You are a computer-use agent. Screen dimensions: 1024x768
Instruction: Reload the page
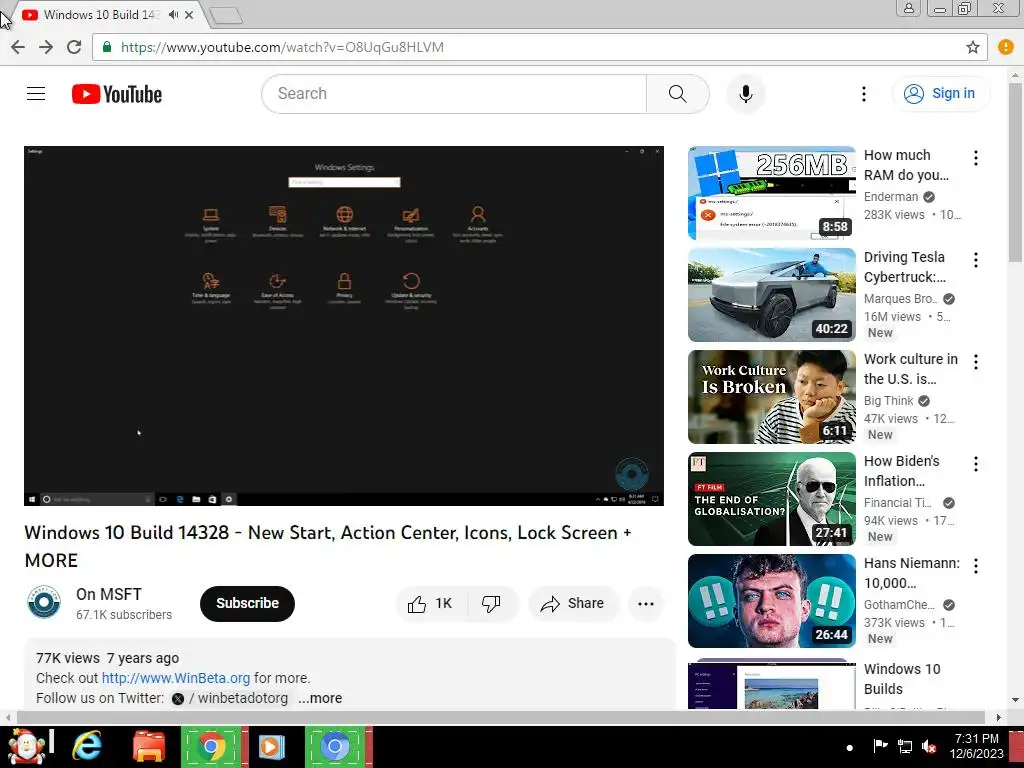tap(74, 47)
